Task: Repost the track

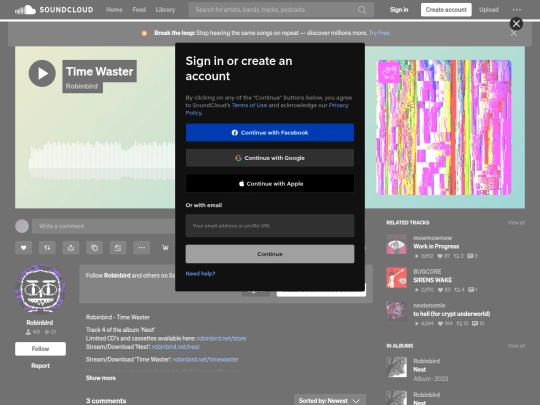Action: [x=47, y=248]
